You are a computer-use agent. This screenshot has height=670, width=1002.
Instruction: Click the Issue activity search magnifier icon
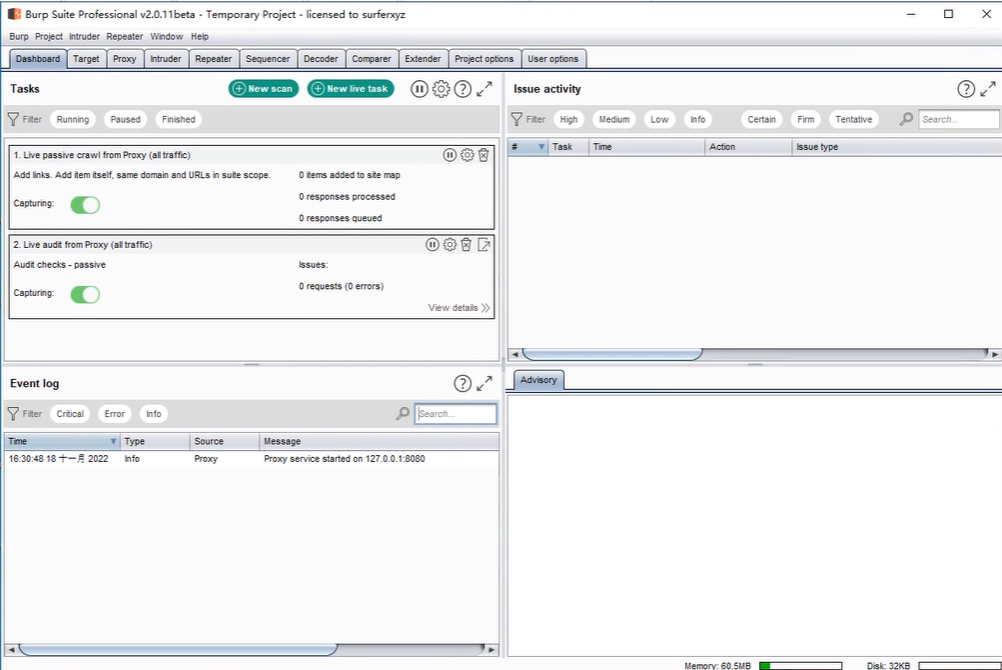pos(906,119)
